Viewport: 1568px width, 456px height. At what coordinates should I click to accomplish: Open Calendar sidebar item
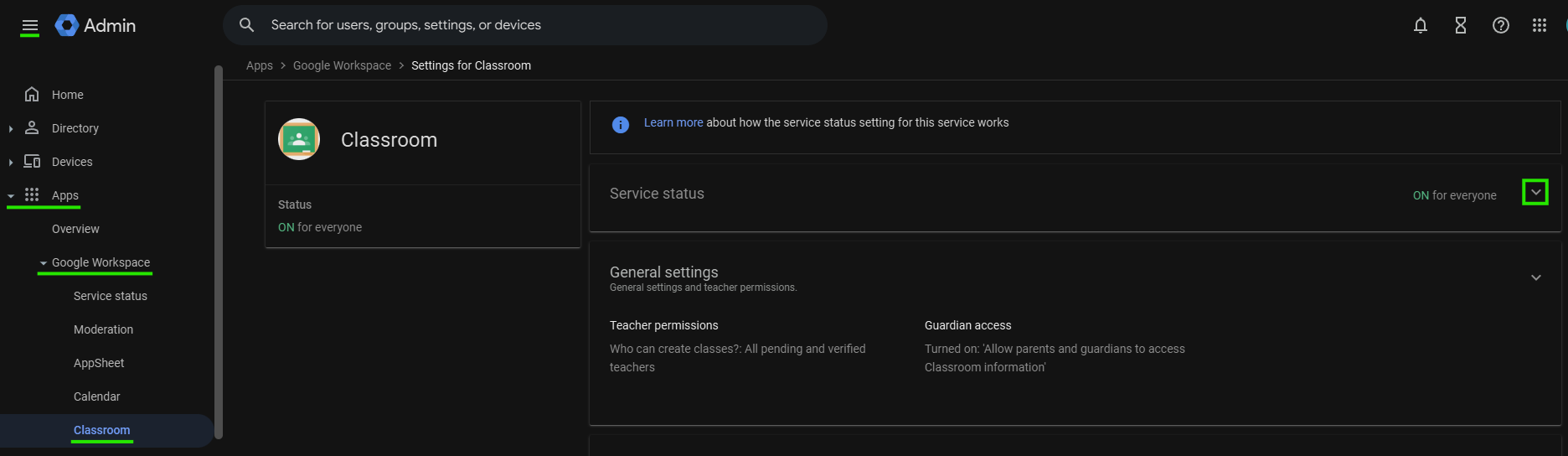[97, 396]
